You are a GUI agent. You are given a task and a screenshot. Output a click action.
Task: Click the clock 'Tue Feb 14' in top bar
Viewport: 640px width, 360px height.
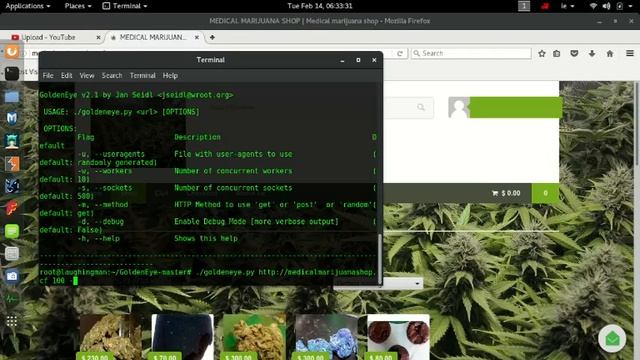[320, 6]
